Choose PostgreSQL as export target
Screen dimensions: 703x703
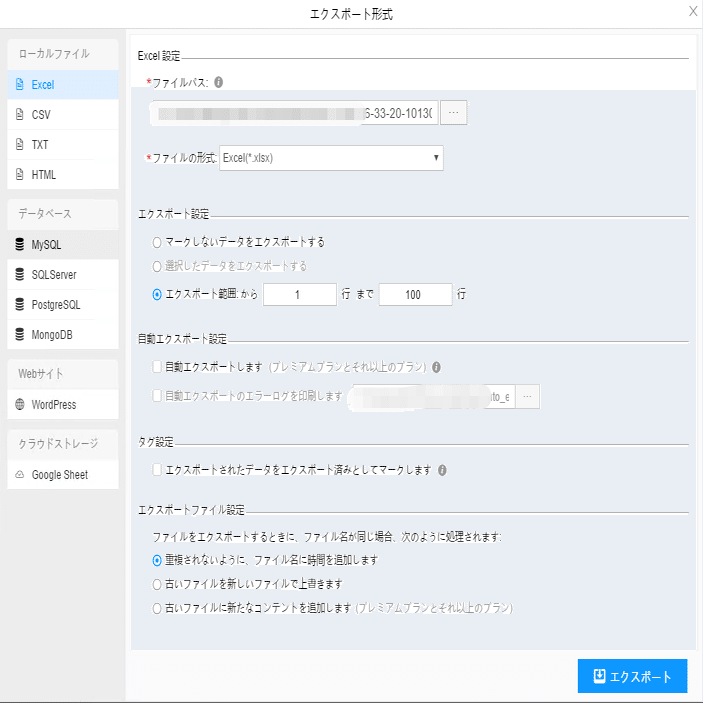[x=55, y=304]
